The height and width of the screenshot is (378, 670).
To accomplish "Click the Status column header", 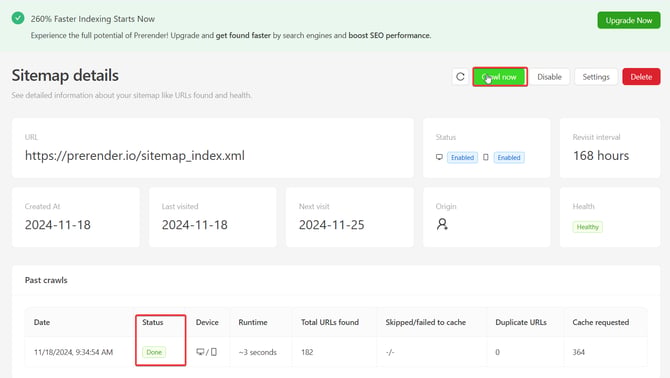I will [x=153, y=322].
